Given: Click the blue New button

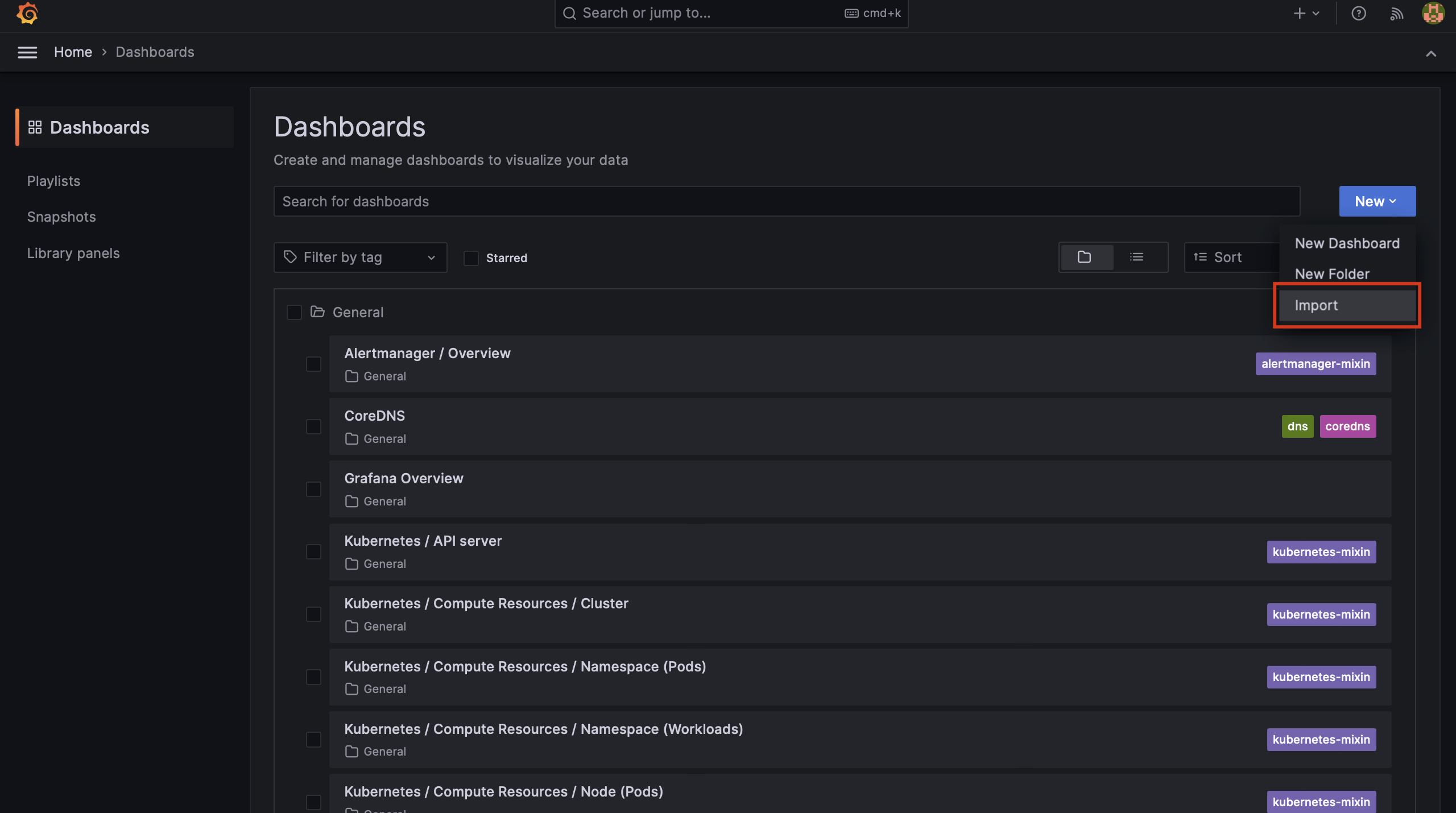Looking at the screenshot, I should [1376, 201].
